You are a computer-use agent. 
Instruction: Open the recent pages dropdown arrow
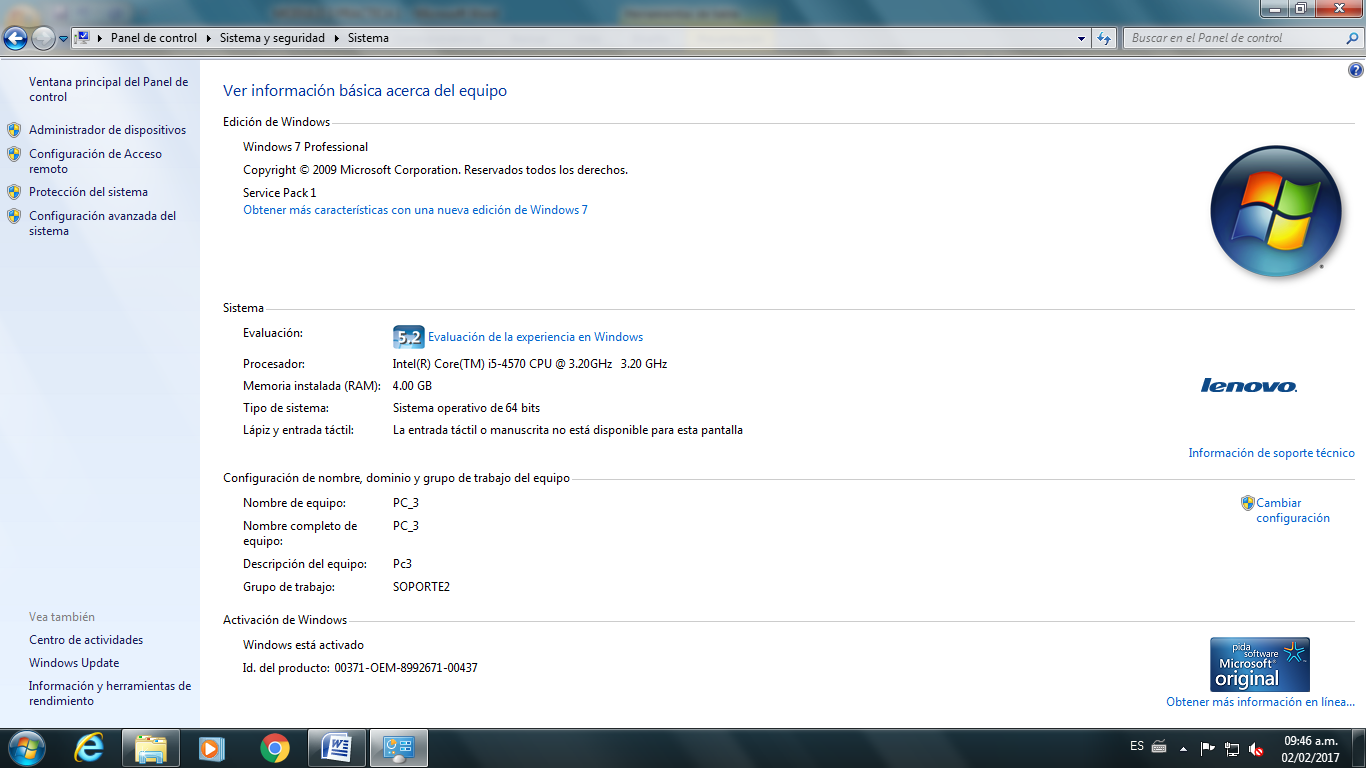64,39
